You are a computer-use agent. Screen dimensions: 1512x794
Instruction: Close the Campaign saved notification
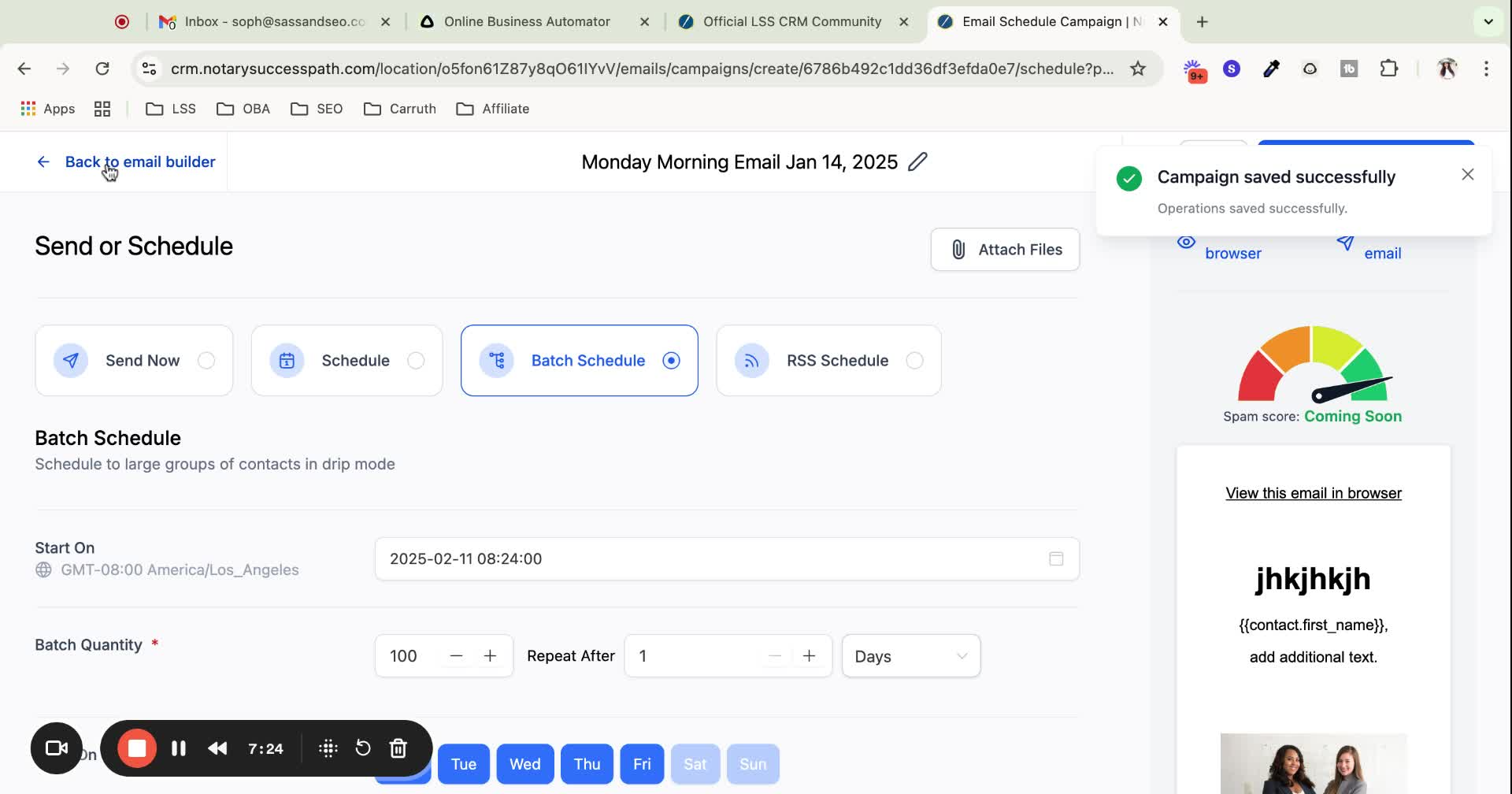tap(1468, 175)
